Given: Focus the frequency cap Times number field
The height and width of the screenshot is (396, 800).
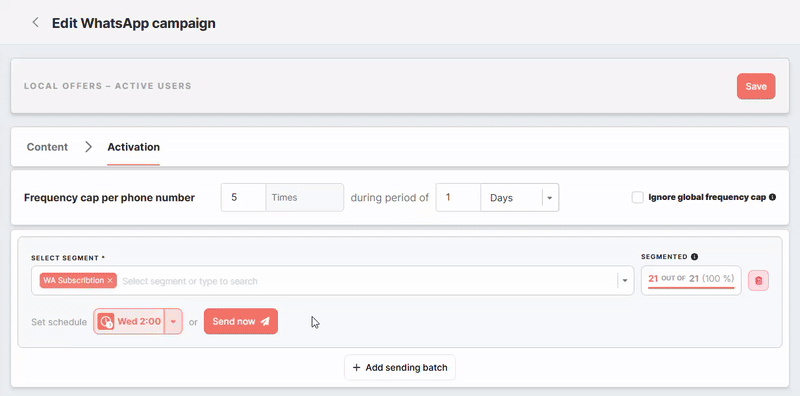Looking at the screenshot, I should pyautogui.click(x=243, y=197).
